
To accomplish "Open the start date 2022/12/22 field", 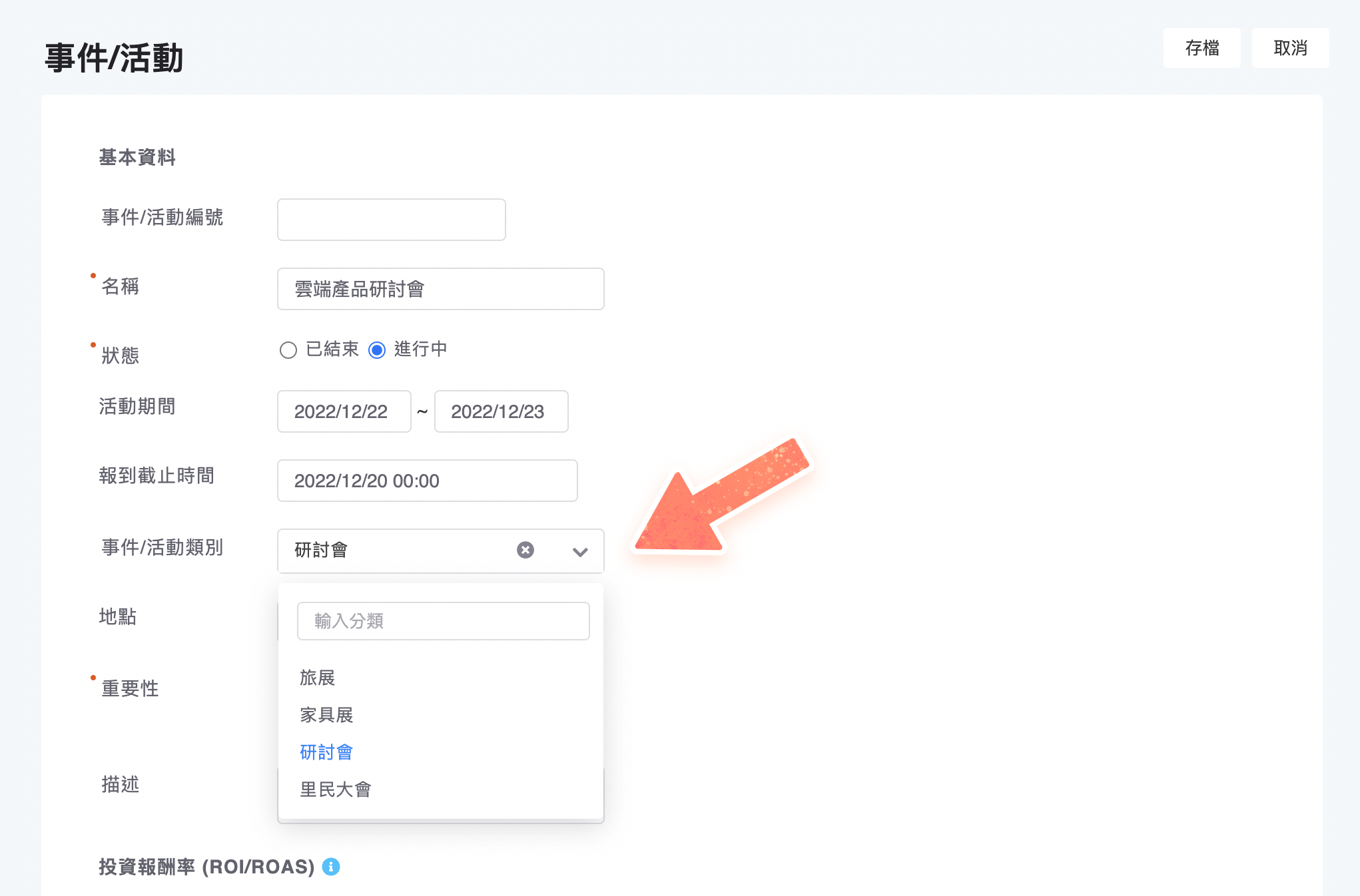I will [x=343, y=411].
